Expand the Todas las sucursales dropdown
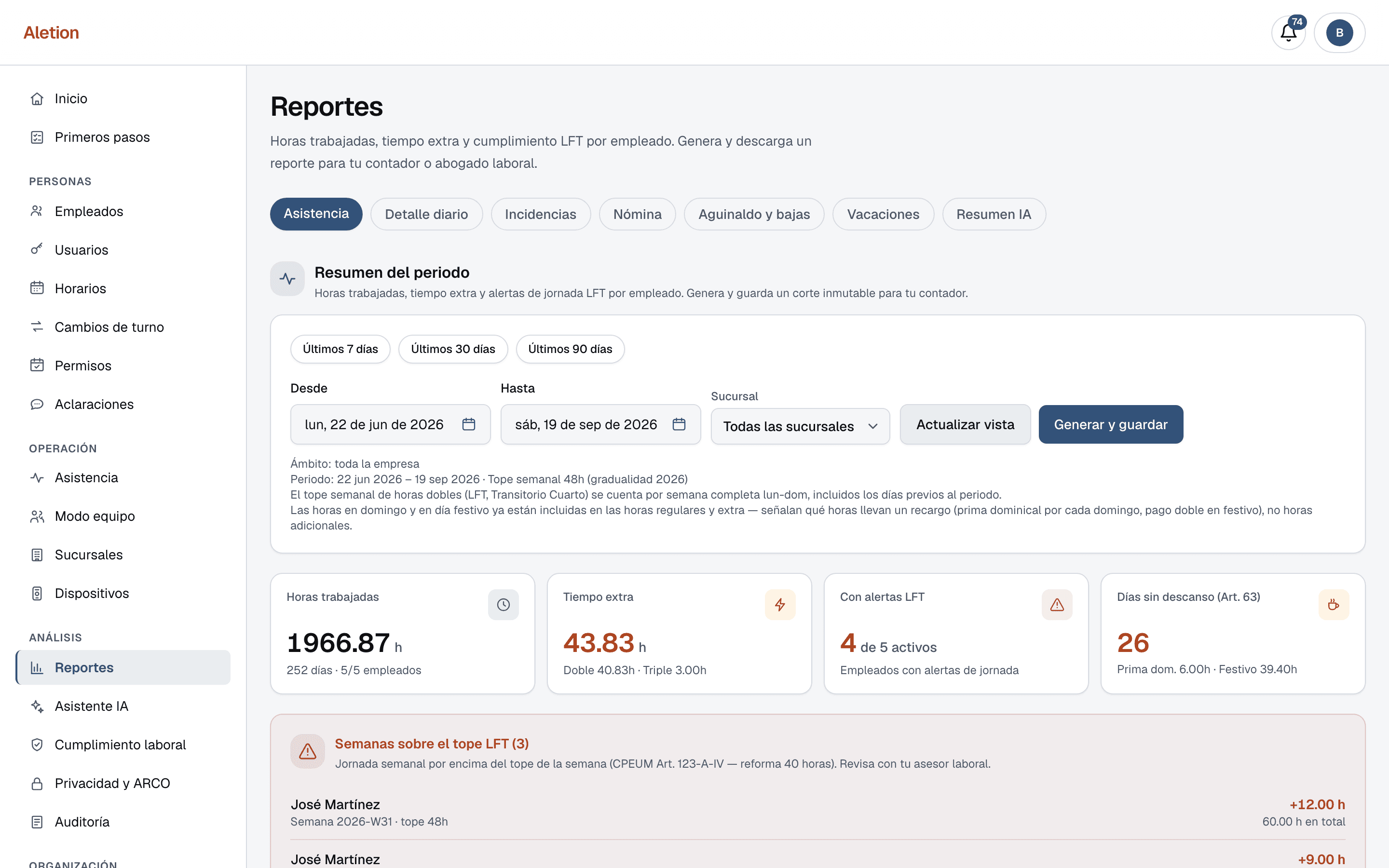 click(x=800, y=427)
